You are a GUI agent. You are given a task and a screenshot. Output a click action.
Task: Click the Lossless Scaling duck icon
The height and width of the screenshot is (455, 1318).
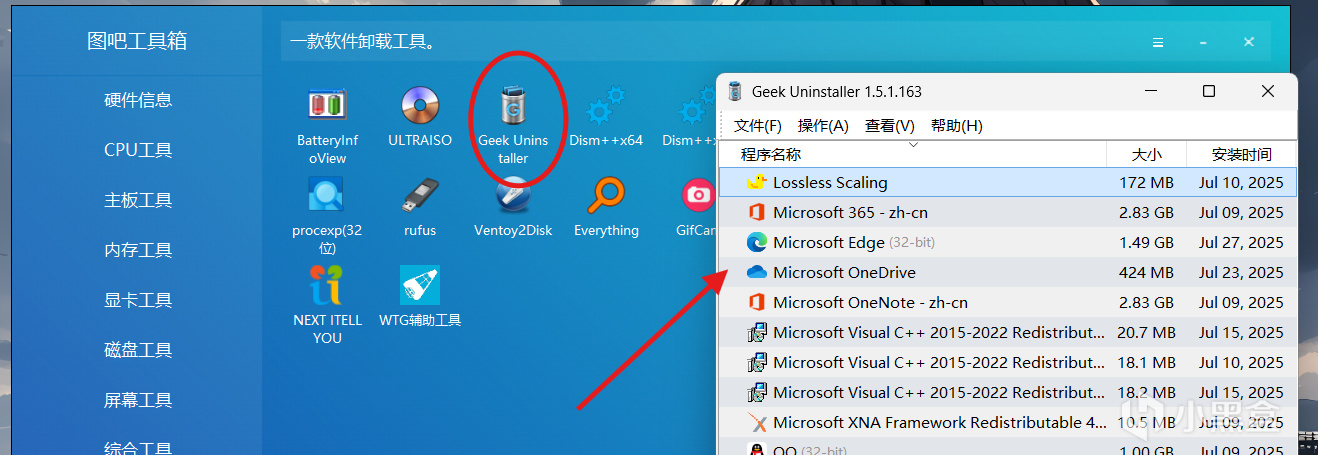(x=757, y=182)
